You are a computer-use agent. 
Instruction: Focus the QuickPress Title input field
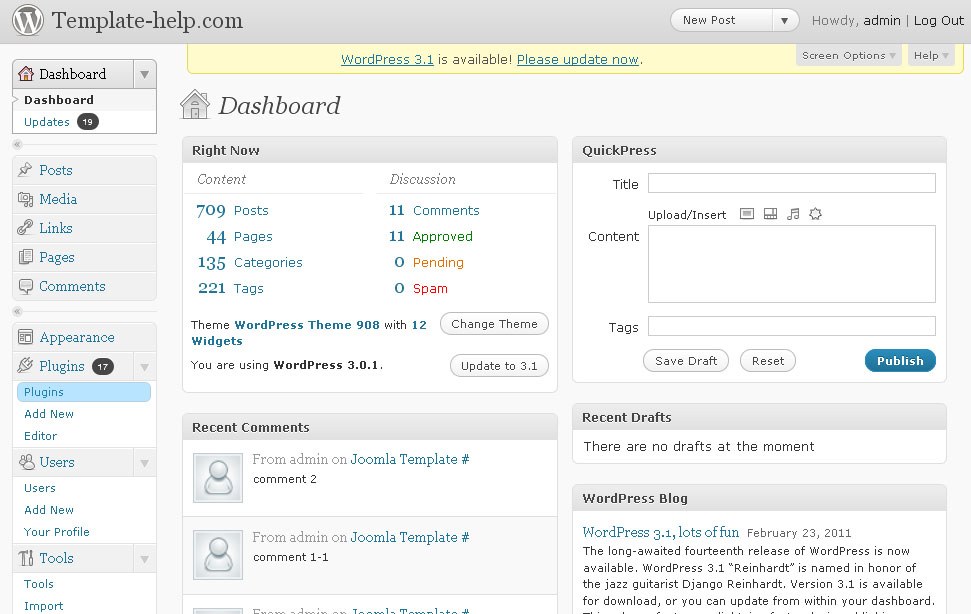(791, 183)
